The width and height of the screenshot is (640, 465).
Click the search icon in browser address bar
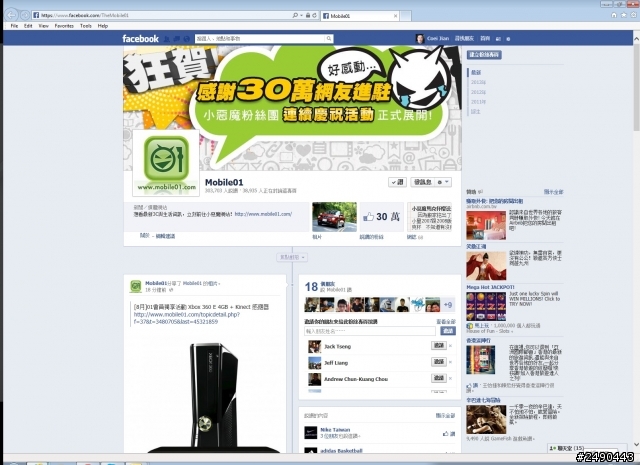pos(295,16)
